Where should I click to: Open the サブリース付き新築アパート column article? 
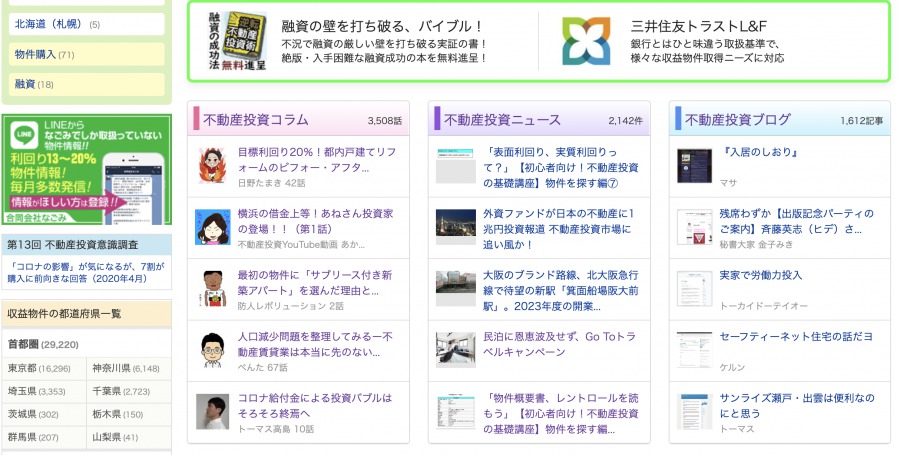click(x=315, y=283)
